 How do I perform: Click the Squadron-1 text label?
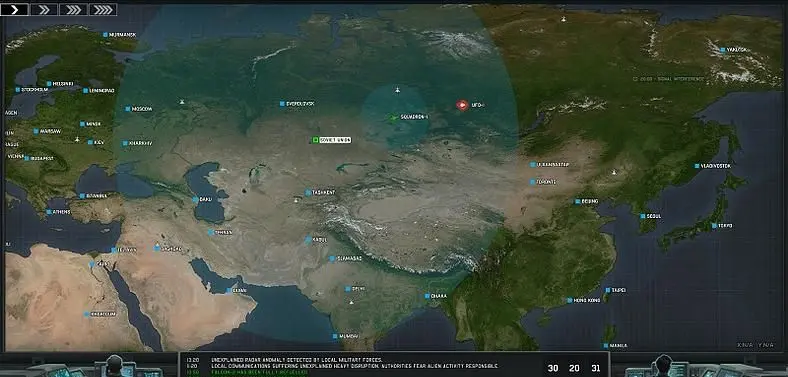(x=414, y=118)
